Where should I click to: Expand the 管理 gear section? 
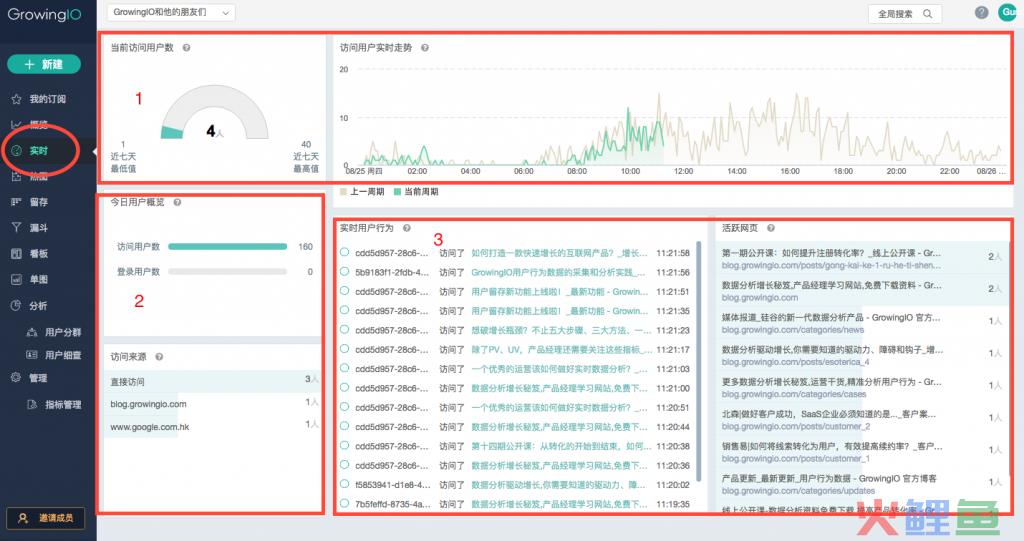click(x=39, y=378)
